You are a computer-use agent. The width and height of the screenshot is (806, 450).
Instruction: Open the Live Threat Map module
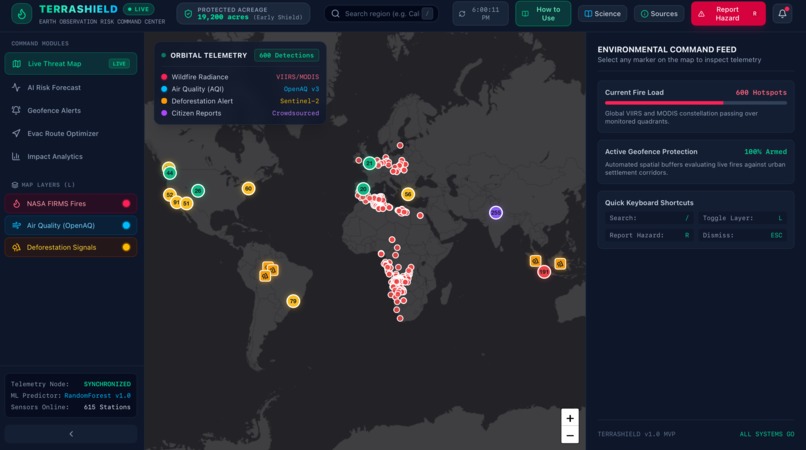(x=71, y=64)
